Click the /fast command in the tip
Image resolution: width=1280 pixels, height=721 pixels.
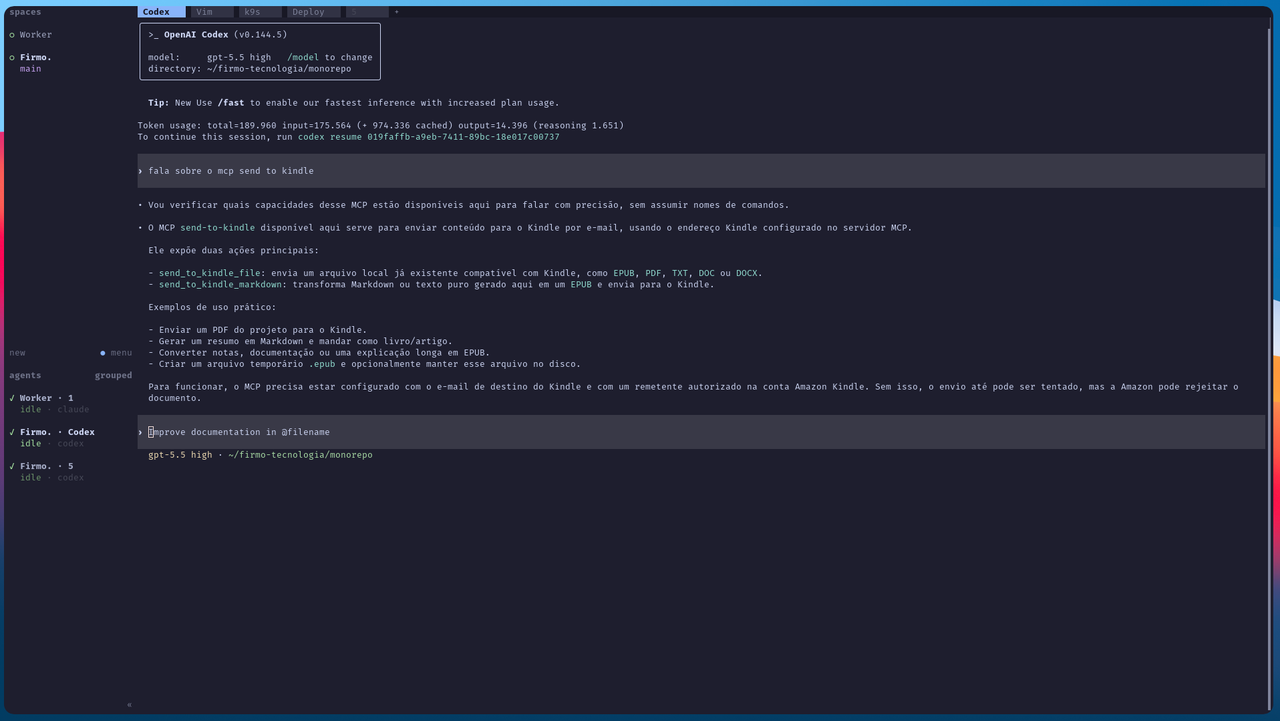pyautogui.click(x=231, y=103)
